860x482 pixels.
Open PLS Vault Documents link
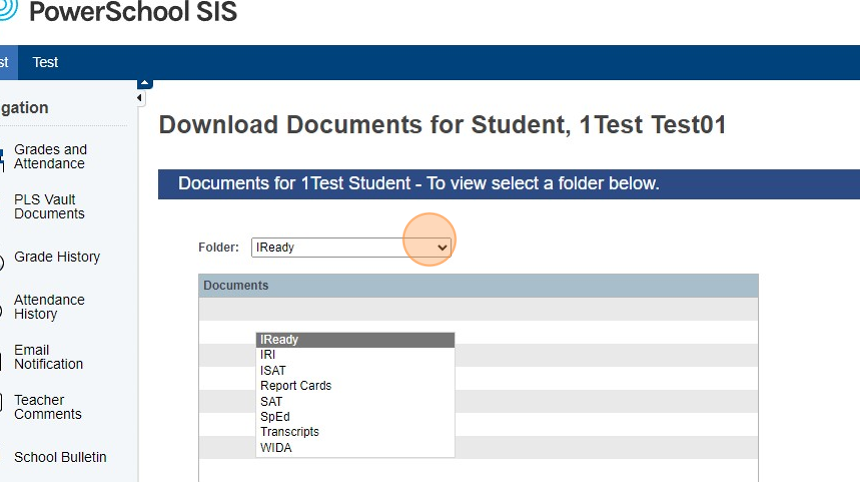click(x=49, y=207)
